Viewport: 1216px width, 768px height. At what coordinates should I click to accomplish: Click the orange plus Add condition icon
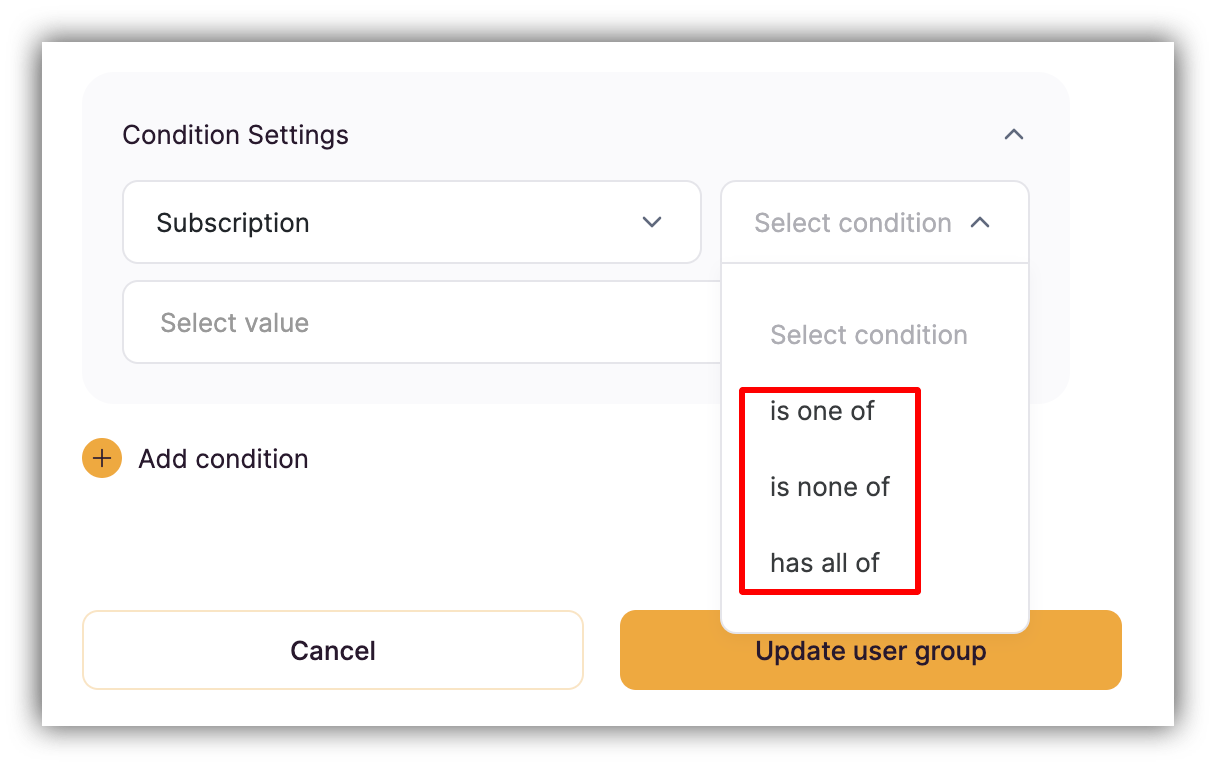(x=101, y=458)
